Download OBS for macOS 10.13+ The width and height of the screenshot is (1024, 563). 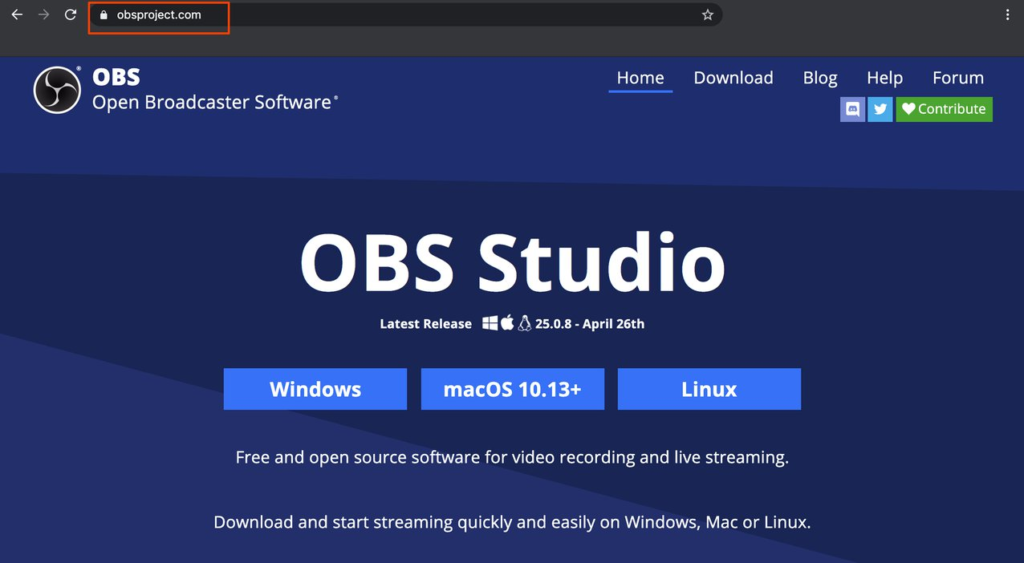[512, 389]
